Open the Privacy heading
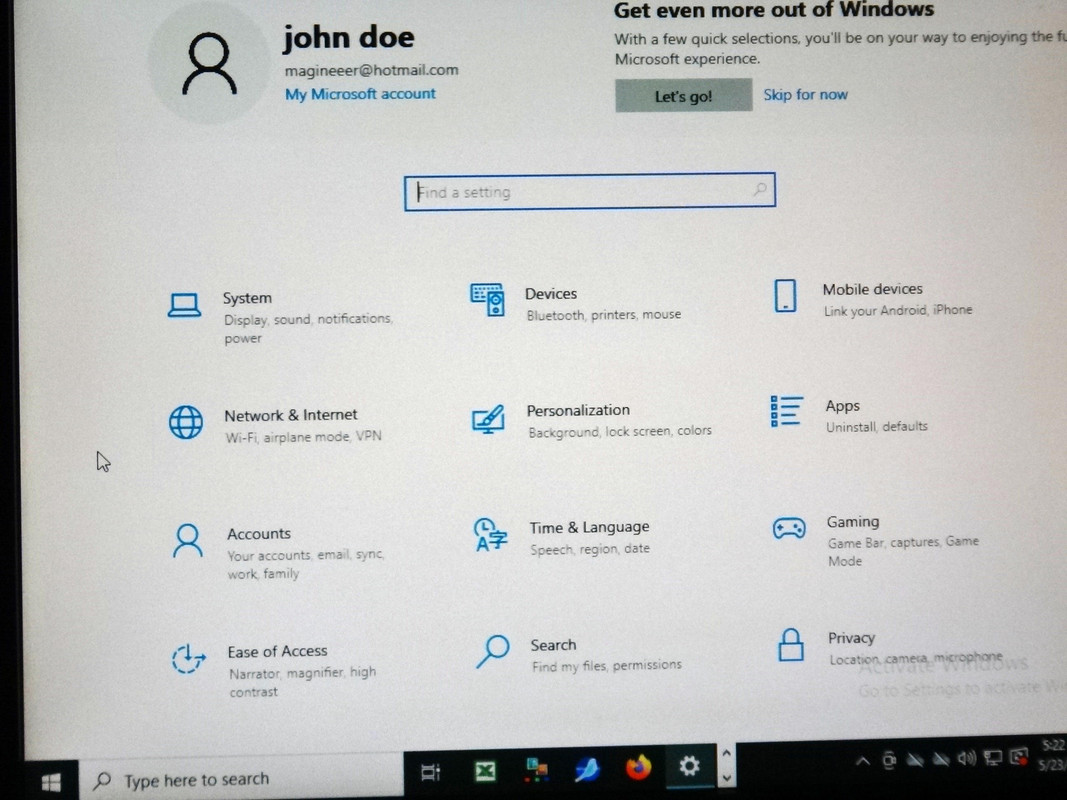The width and height of the screenshot is (1067, 800). coord(851,638)
